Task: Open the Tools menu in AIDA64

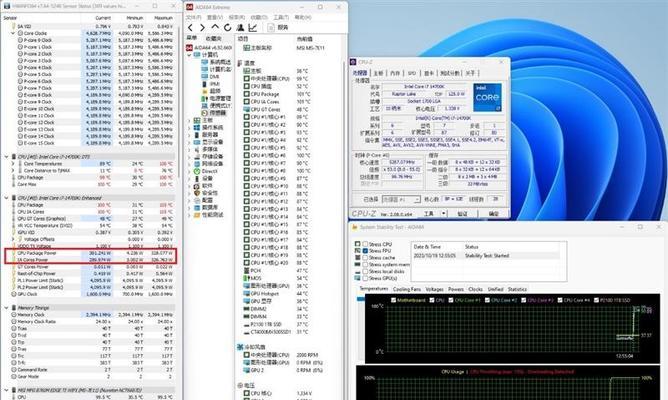Action: pyautogui.click(x=281, y=17)
